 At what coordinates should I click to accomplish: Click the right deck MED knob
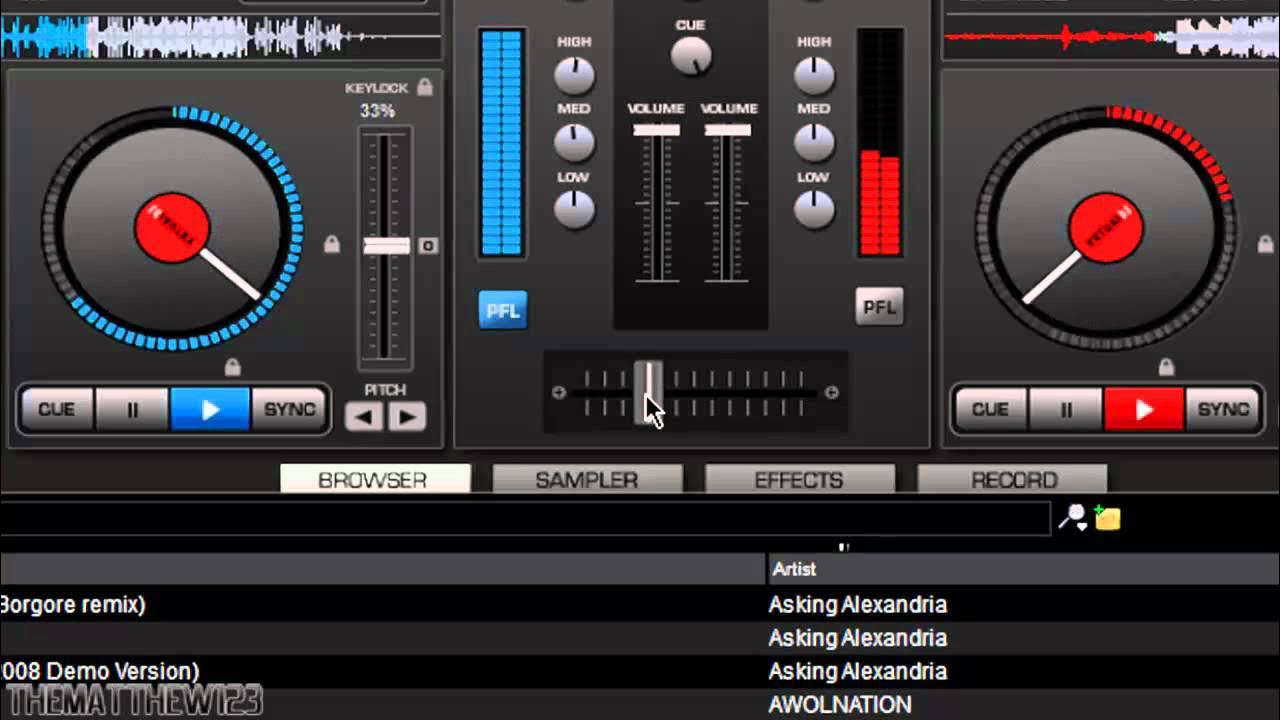[x=814, y=141]
